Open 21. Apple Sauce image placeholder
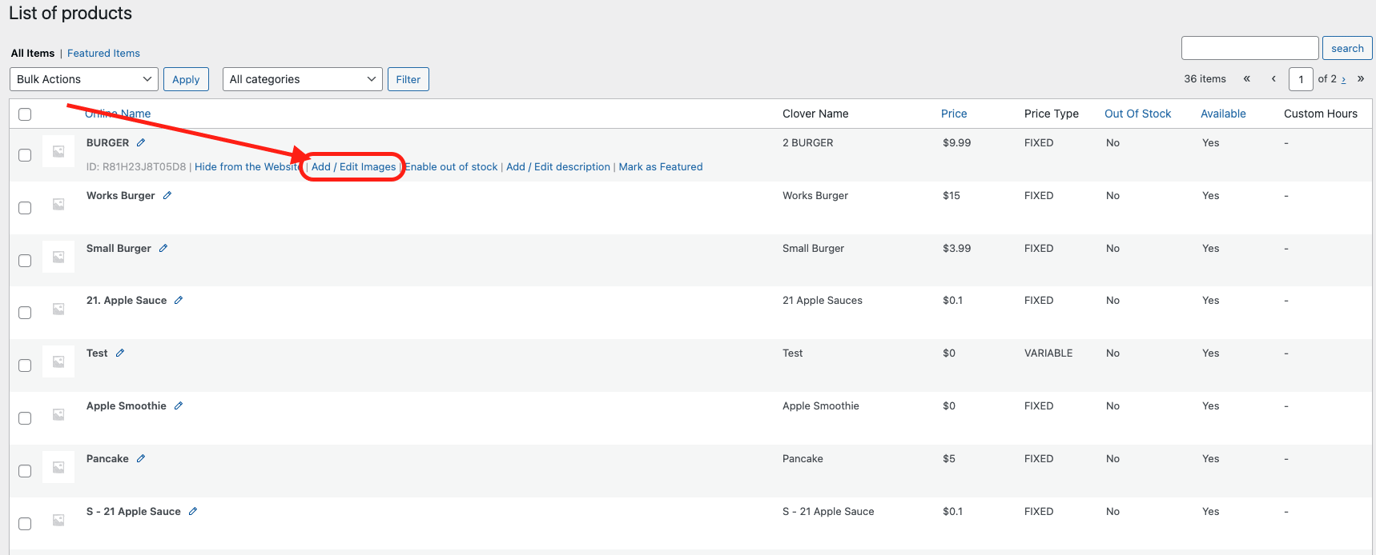Image resolution: width=1376 pixels, height=555 pixels. tap(59, 309)
